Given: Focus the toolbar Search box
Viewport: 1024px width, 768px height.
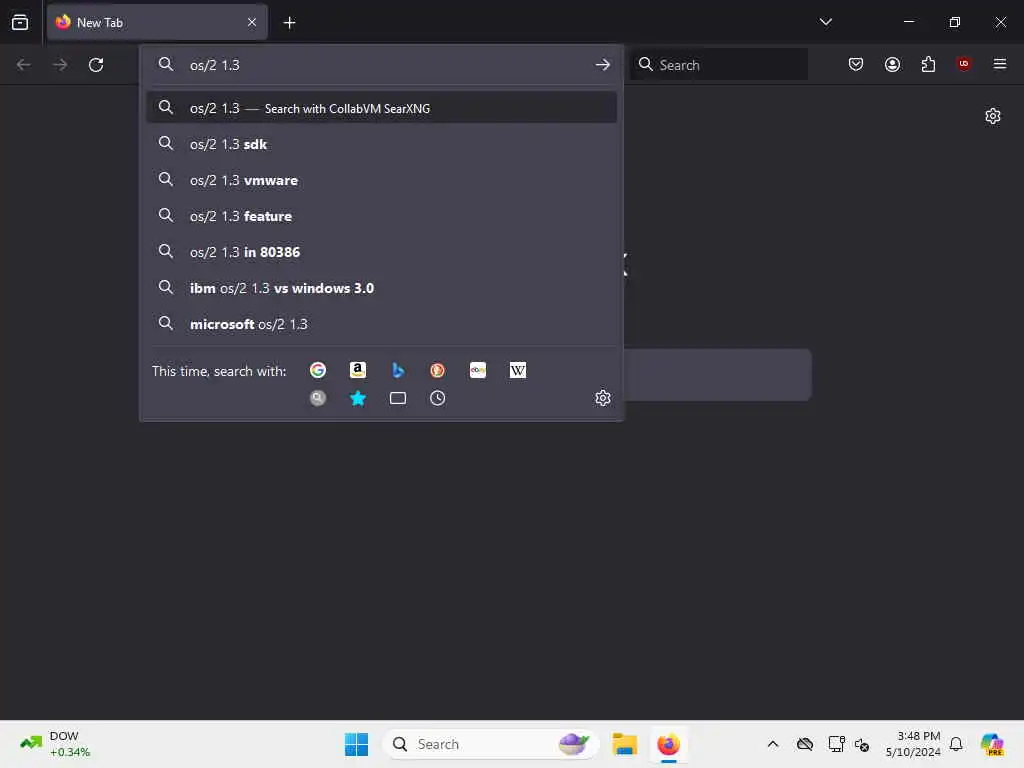Looking at the screenshot, I should pyautogui.click(x=718, y=65).
